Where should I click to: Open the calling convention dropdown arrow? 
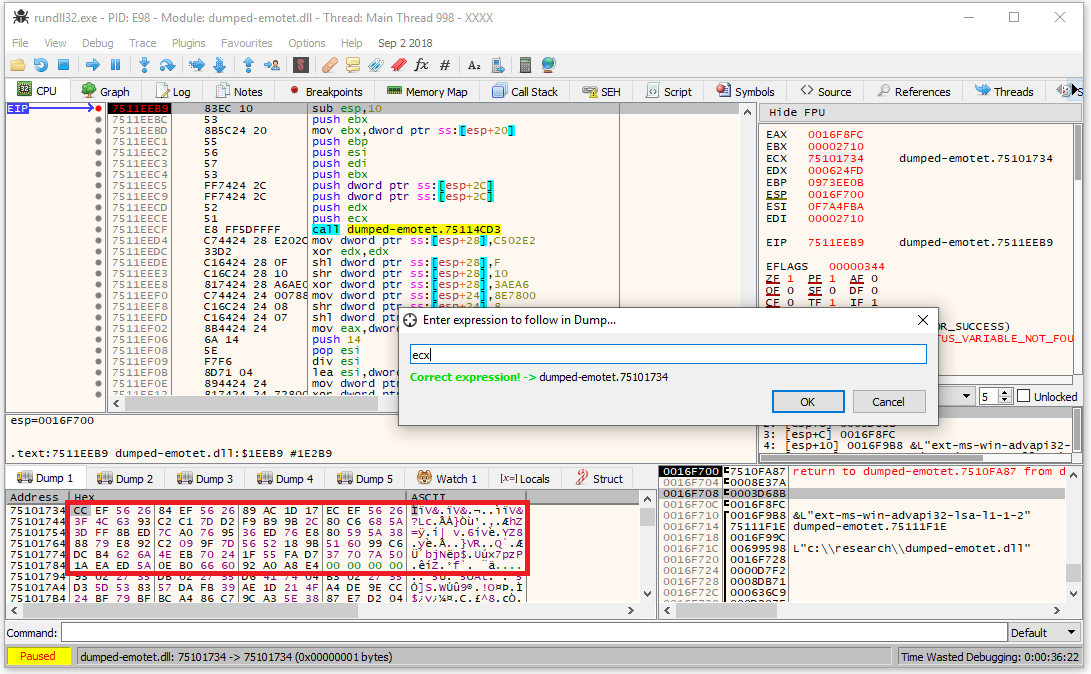[x=965, y=396]
